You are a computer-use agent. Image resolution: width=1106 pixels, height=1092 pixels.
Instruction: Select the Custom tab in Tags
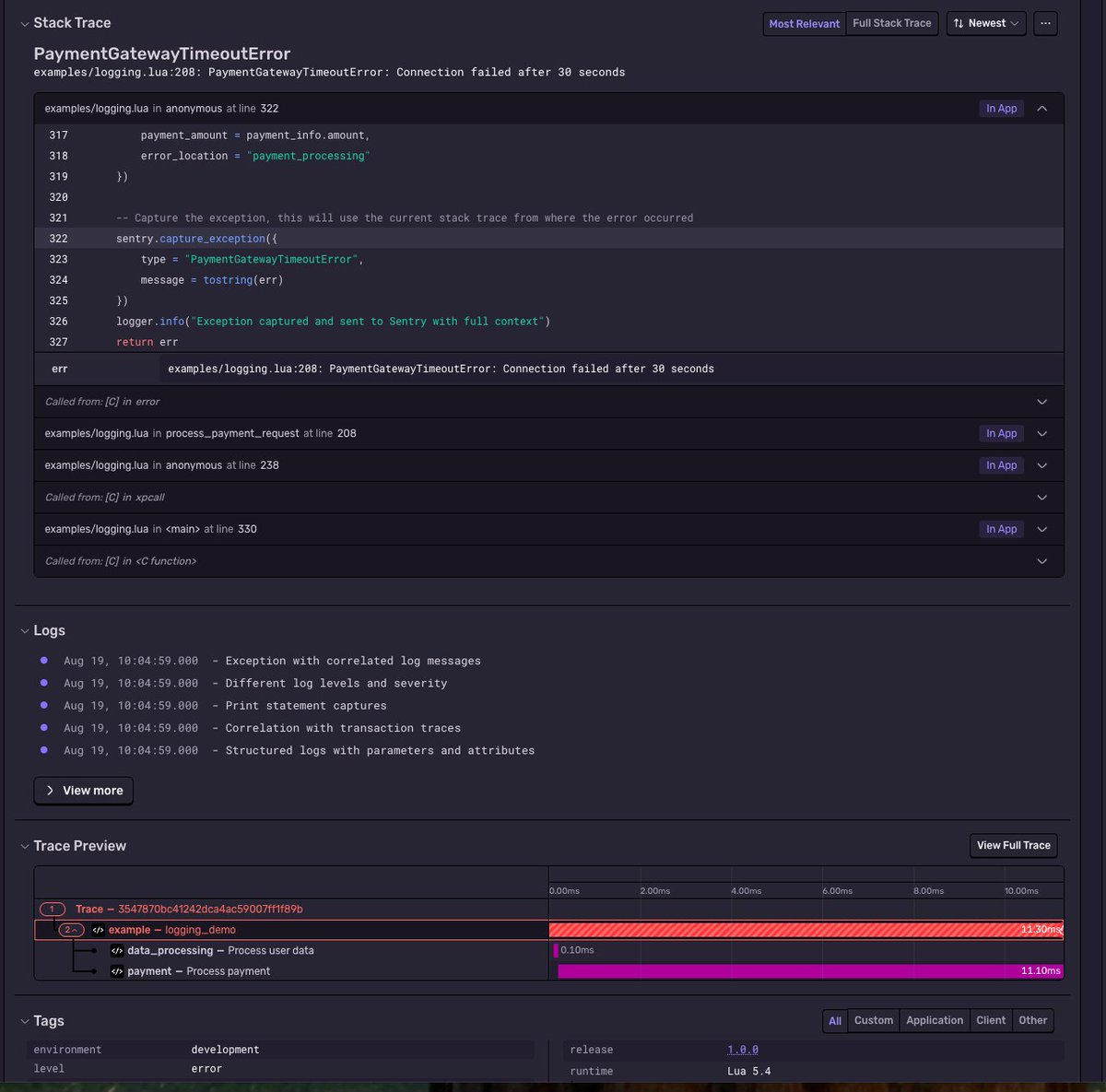[873, 1020]
